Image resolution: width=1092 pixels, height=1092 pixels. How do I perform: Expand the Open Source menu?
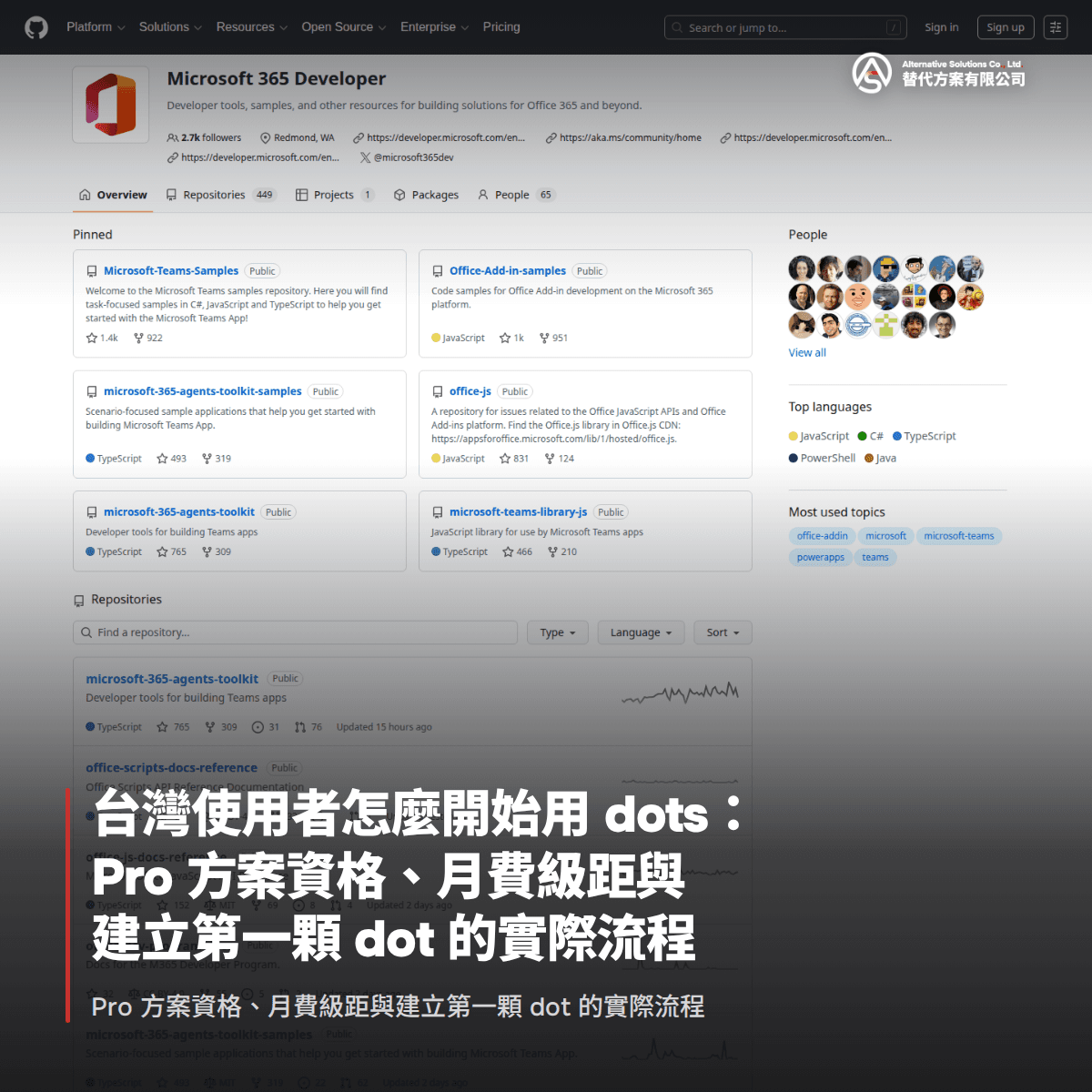coord(344,27)
